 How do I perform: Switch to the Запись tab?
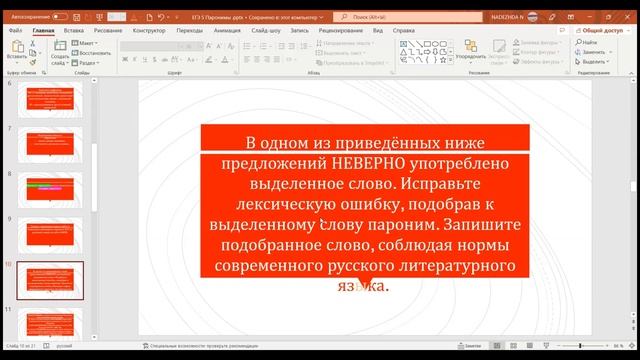[299, 31]
